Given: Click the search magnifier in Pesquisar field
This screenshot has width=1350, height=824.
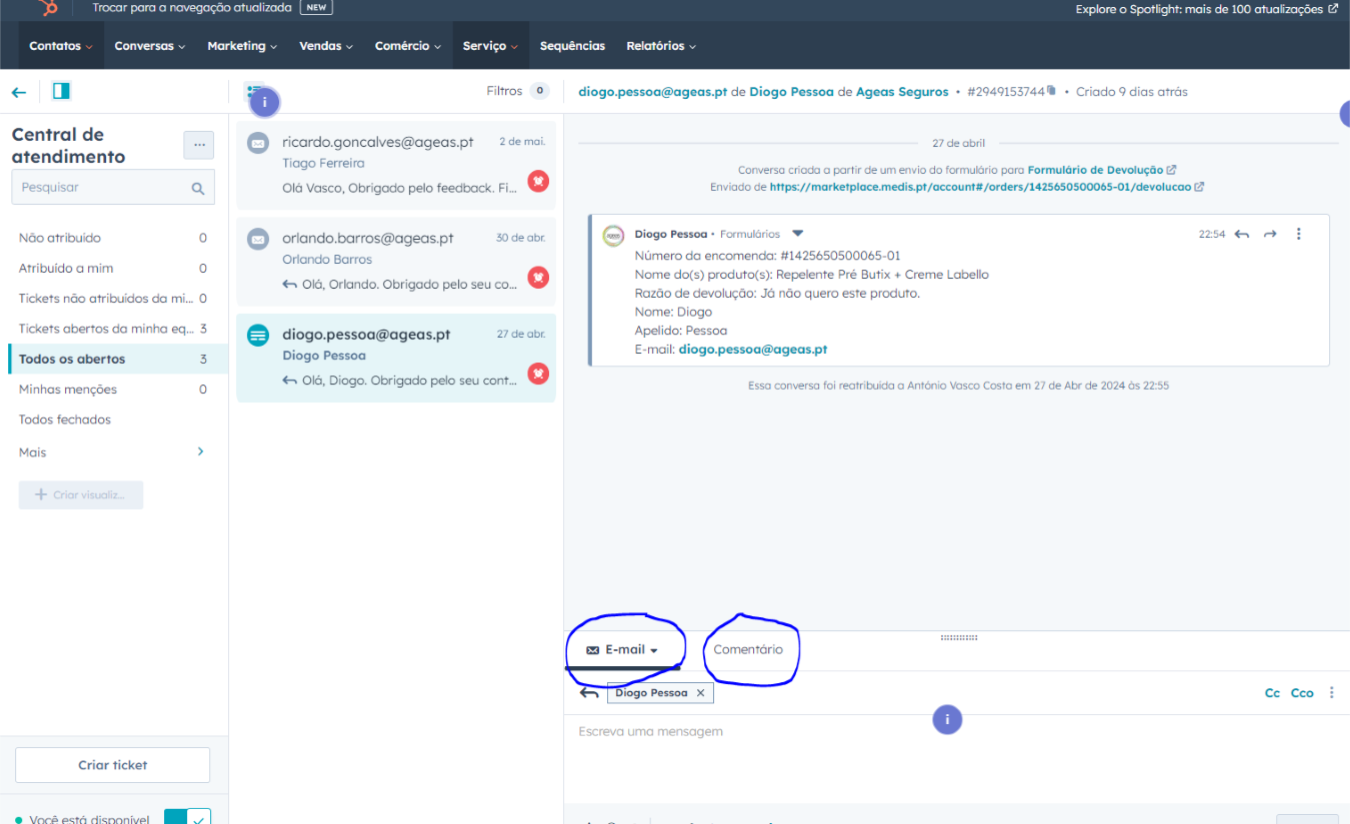Looking at the screenshot, I should pos(198,188).
